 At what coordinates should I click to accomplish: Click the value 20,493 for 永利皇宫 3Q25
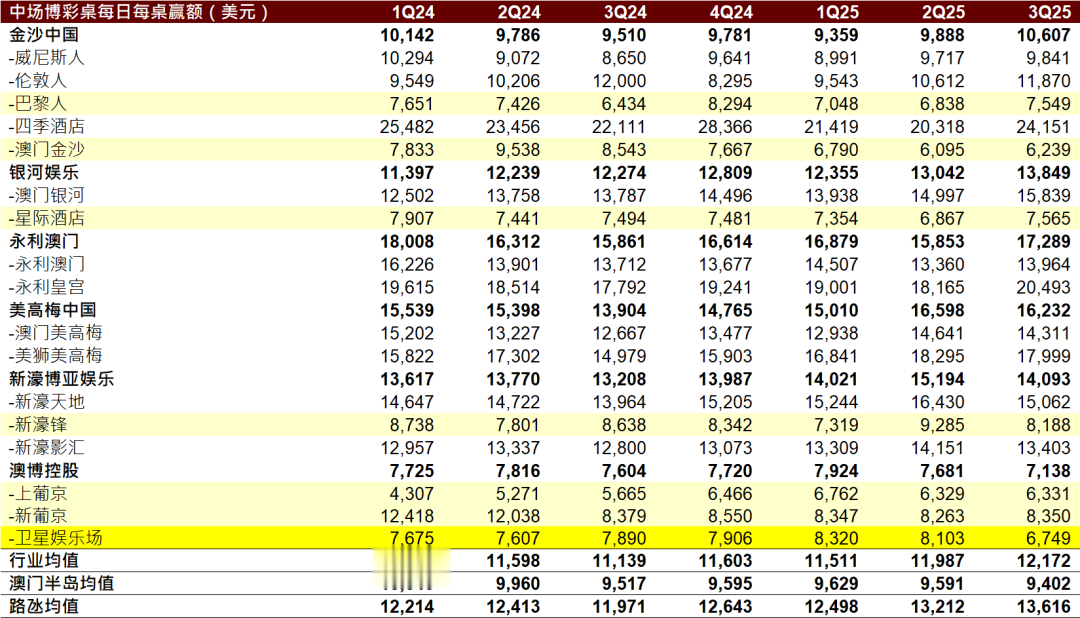(1043, 287)
